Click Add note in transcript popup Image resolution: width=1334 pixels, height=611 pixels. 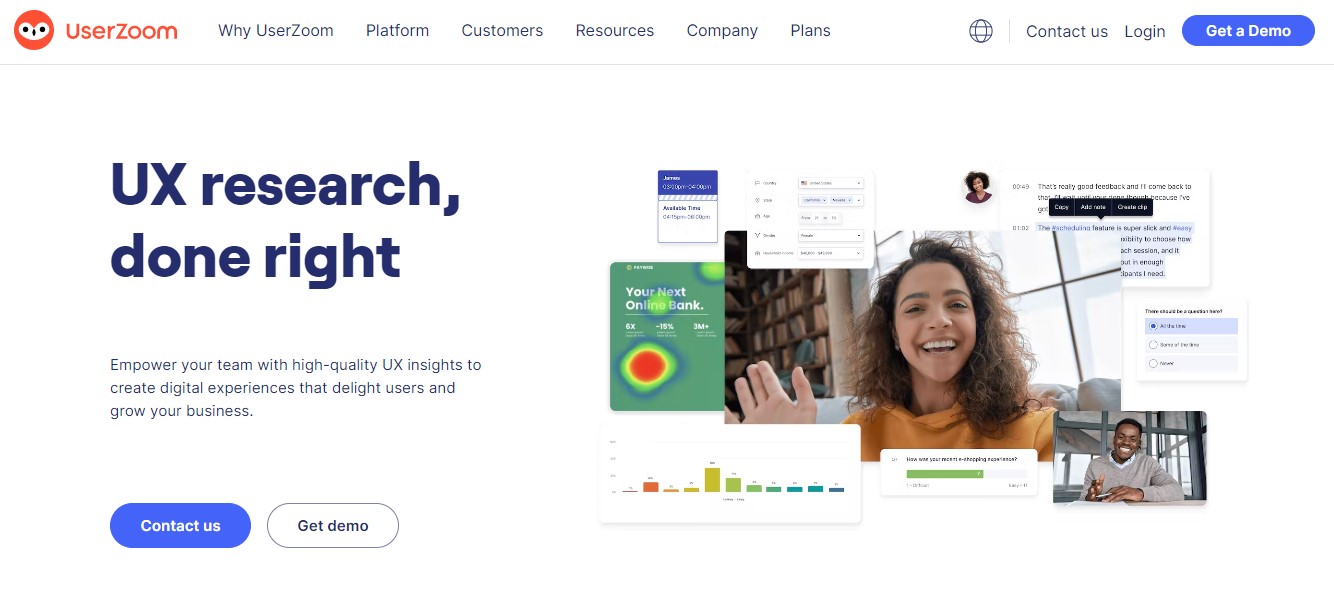pos(1092,207)
